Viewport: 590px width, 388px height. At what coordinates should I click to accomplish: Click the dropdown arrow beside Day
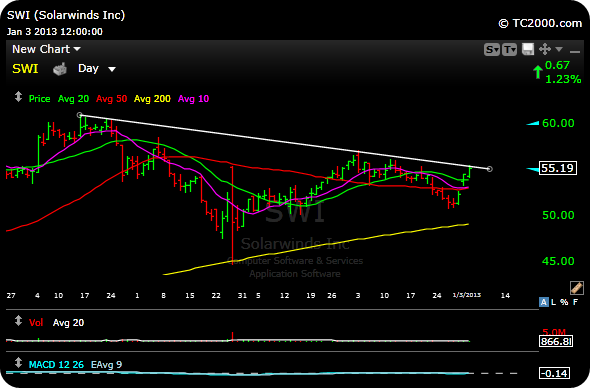pos(112,69)
